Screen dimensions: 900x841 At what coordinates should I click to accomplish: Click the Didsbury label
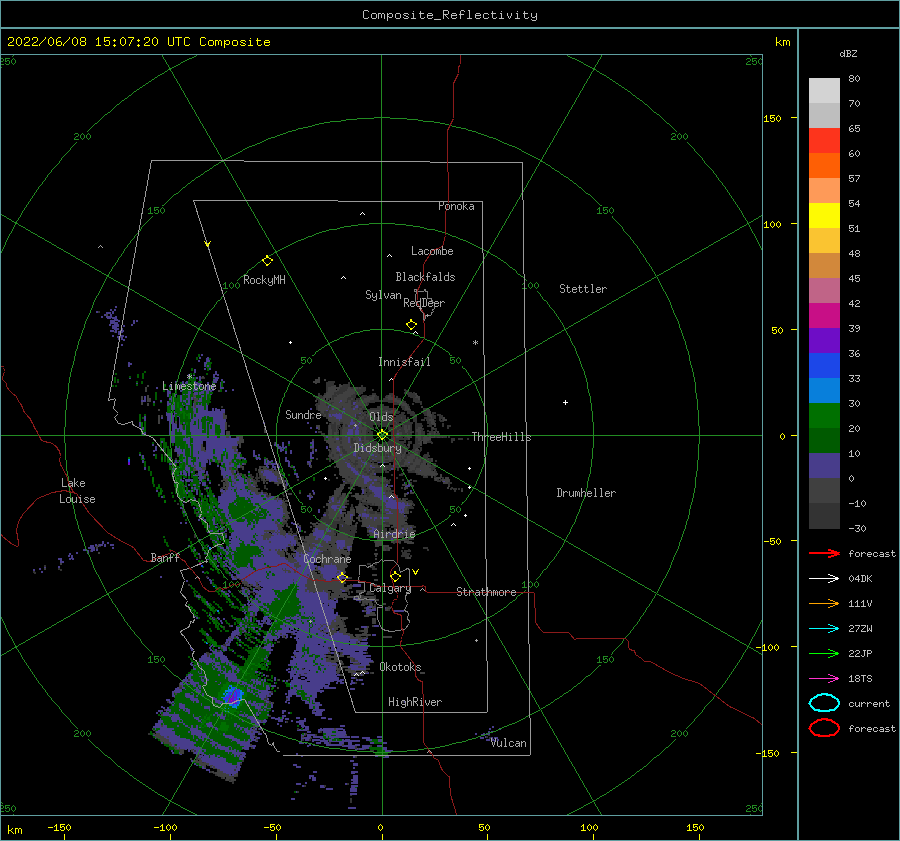tap(377, 448)
